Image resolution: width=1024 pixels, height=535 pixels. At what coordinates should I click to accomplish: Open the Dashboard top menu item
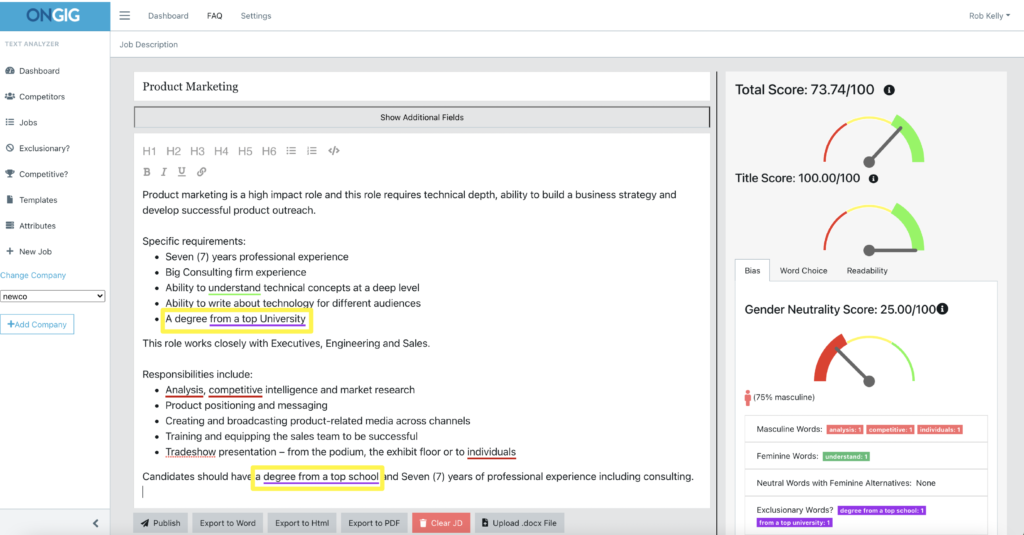(168, 16)
